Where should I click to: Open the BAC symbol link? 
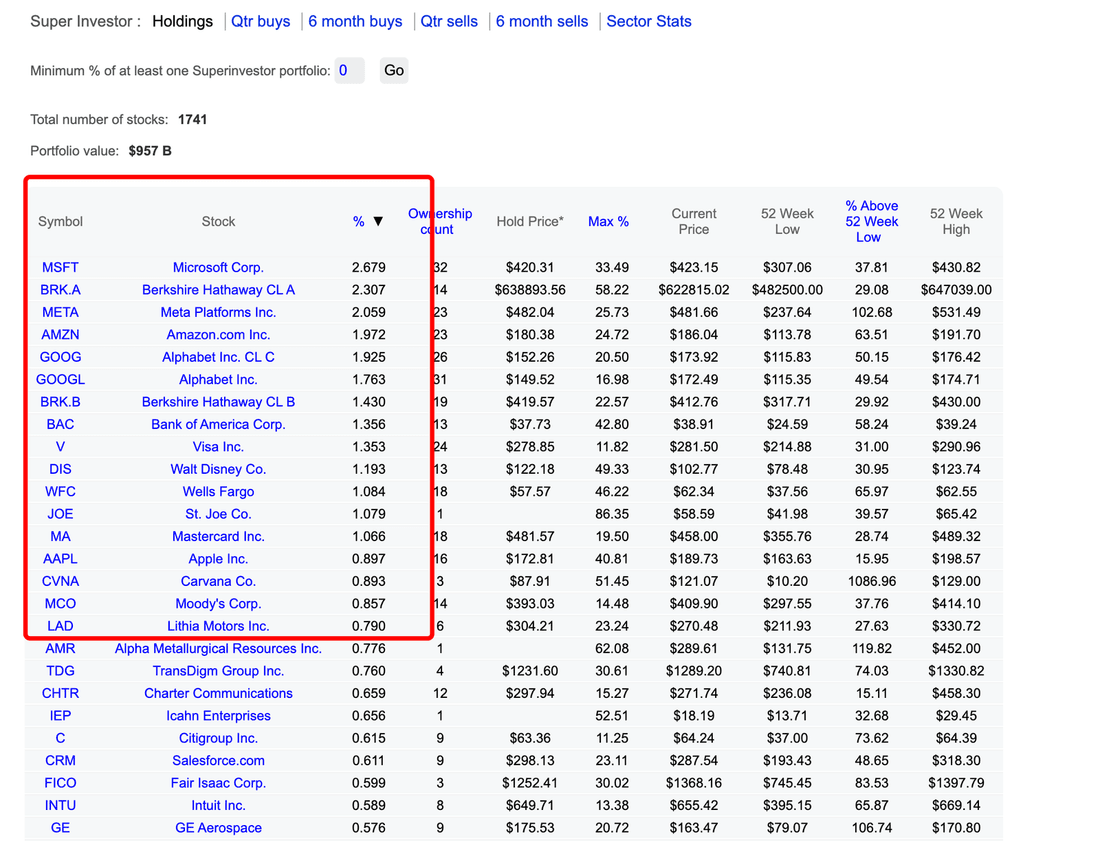60,424
